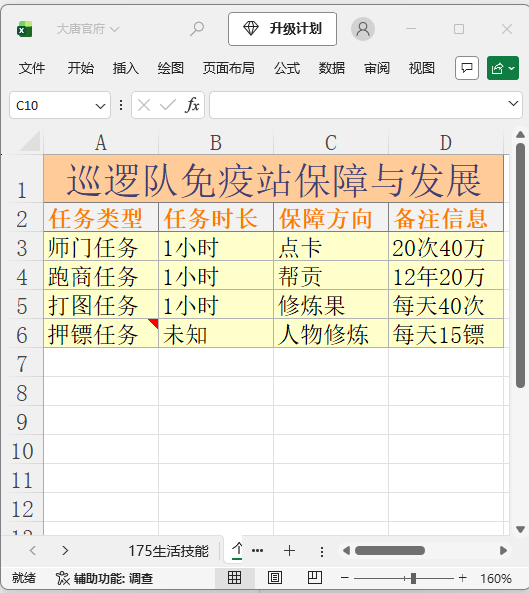Image resolution: width=529 pixels, height=593 pixels.
Task: Select the header cell 保障方向
Action: coord(331,217)
